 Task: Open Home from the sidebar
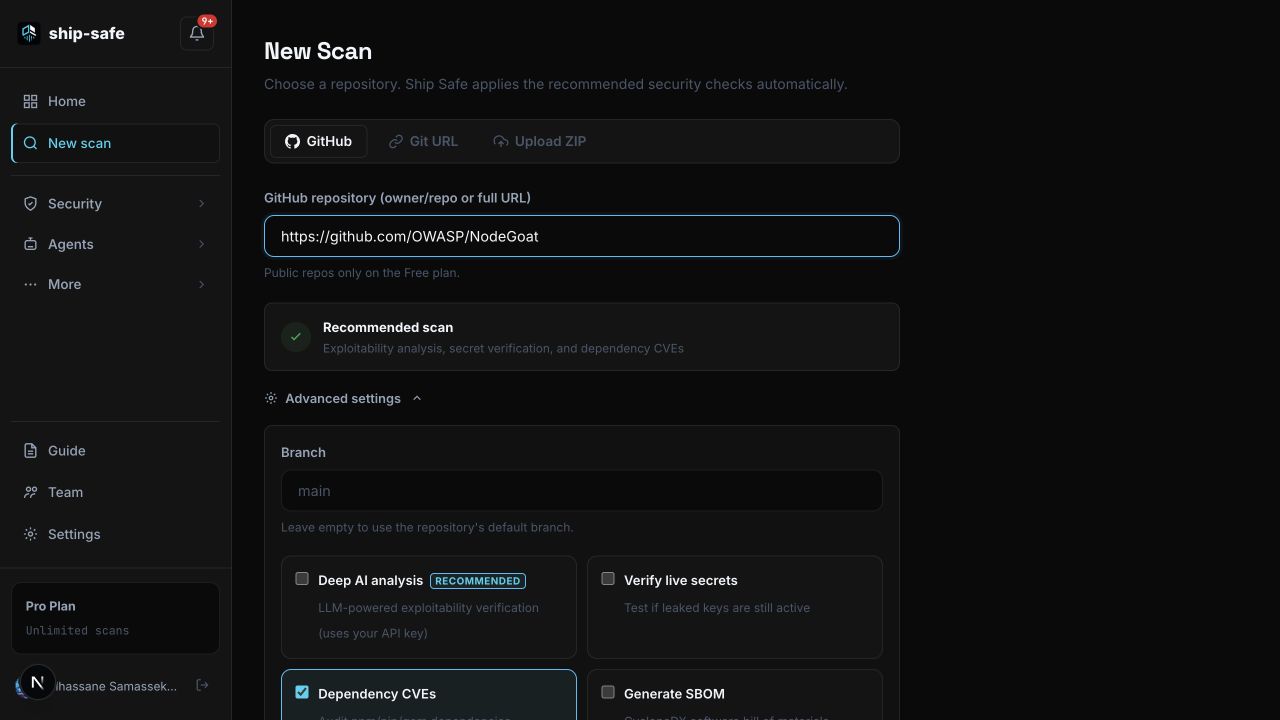pyautogui.click(x=115, y=101)
